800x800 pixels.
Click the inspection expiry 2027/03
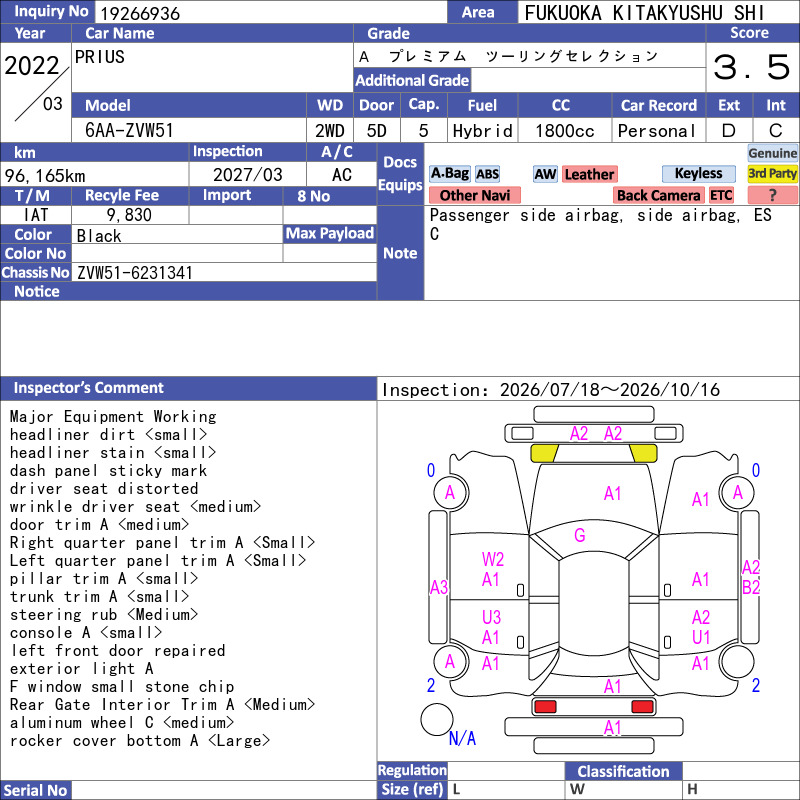tap(247, 175)
